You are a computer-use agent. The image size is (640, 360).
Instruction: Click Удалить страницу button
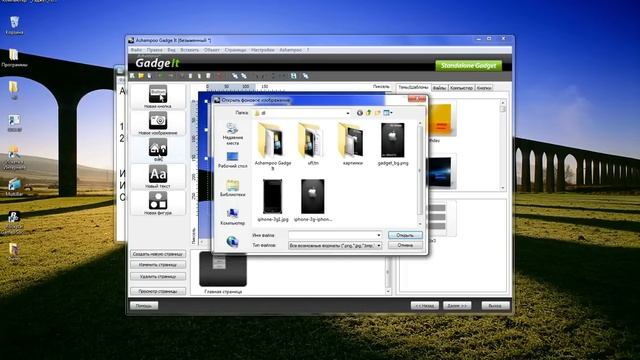pos(158,276)
